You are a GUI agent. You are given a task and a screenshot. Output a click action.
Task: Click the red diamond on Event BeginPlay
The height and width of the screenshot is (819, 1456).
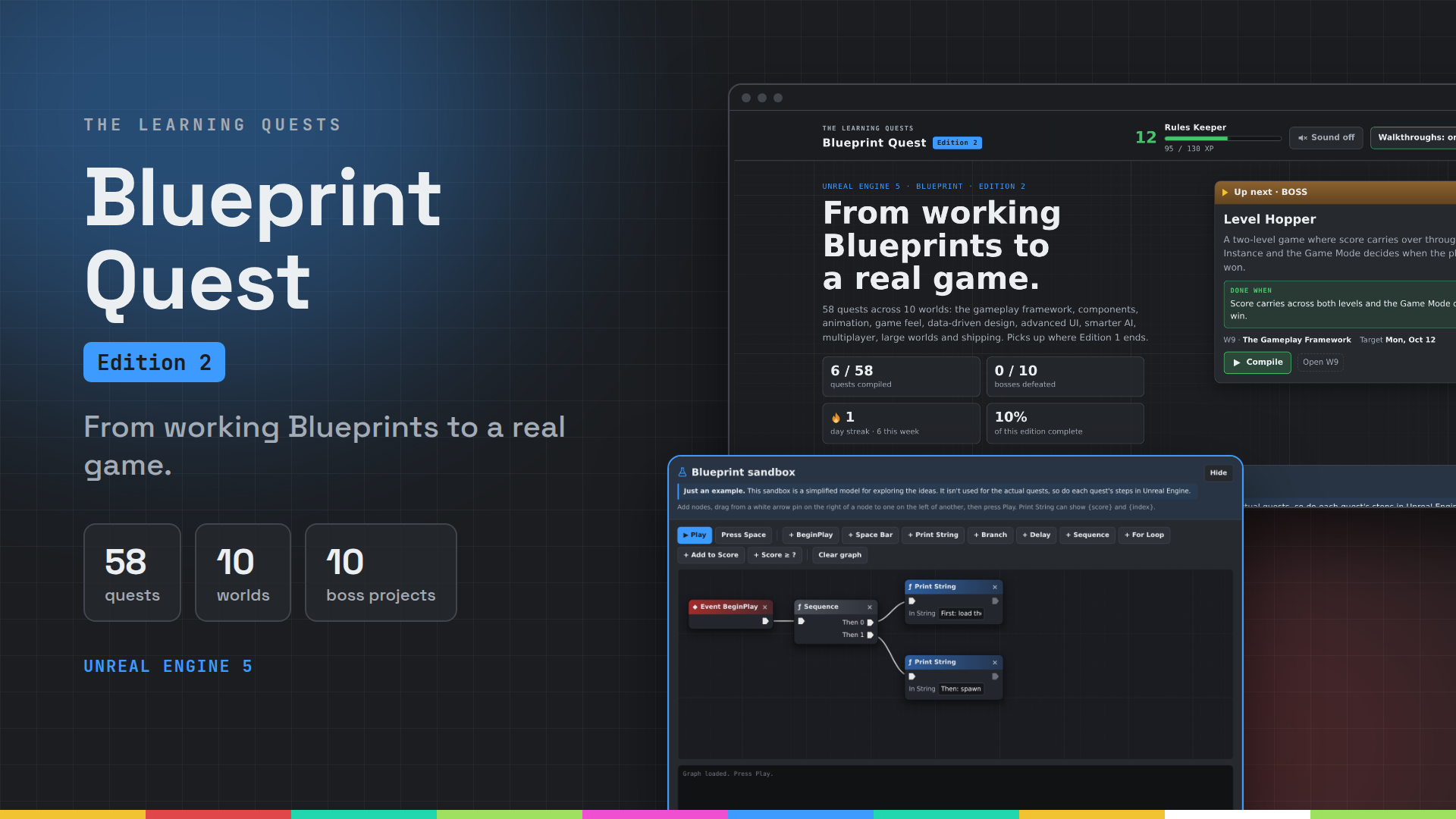[695, 607]
